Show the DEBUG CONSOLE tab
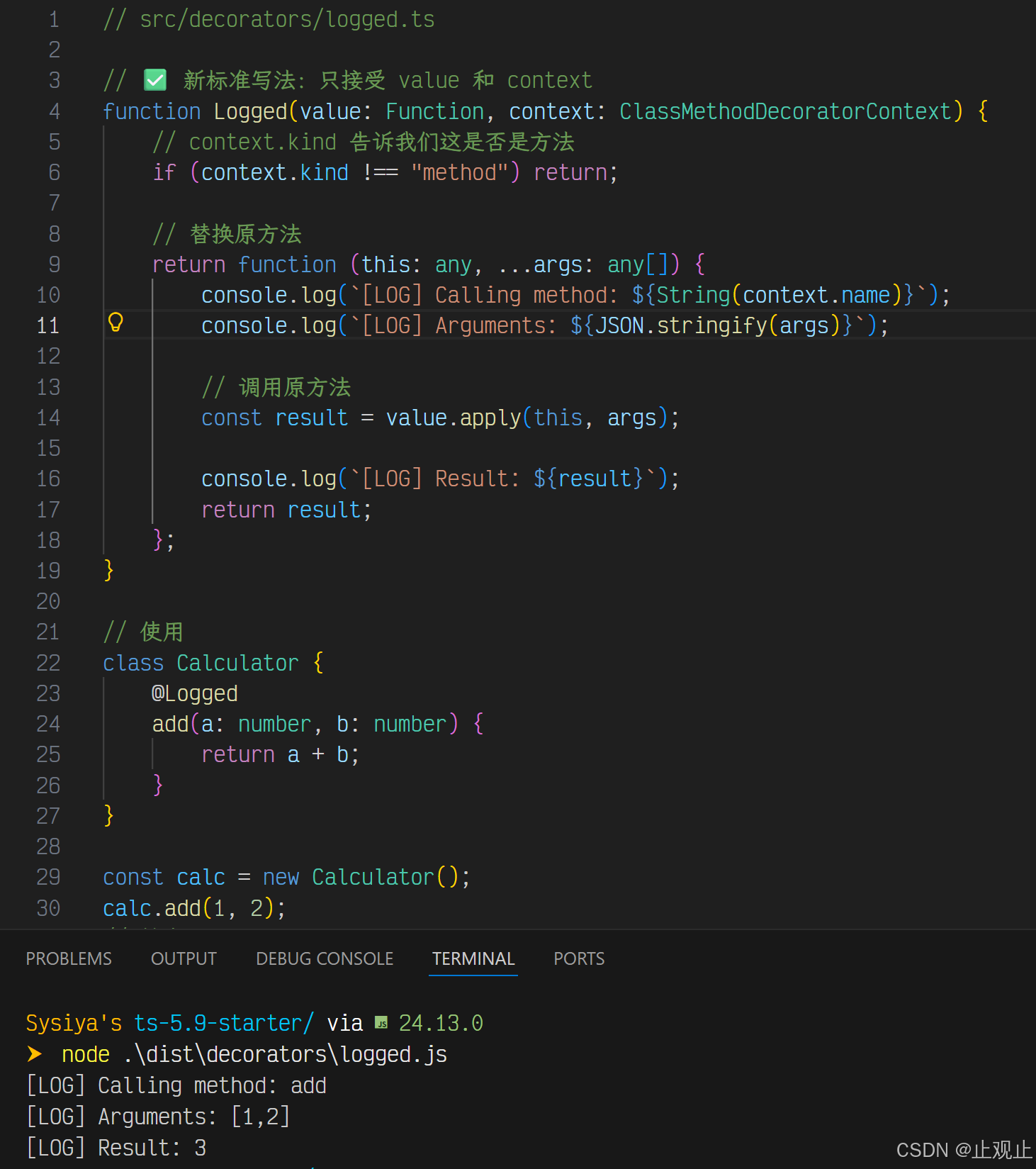1036x1169 pixels. click(325, 958)
